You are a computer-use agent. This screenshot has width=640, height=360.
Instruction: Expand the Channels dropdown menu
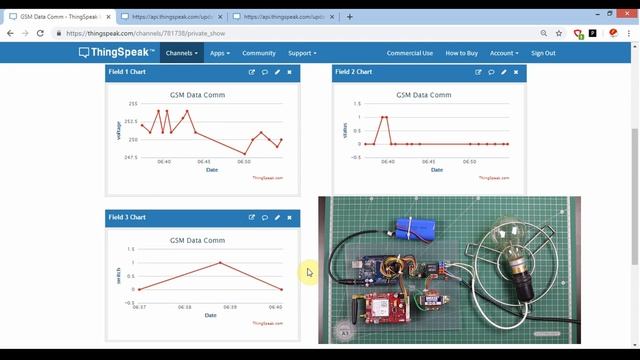click(x=182, y=53)
